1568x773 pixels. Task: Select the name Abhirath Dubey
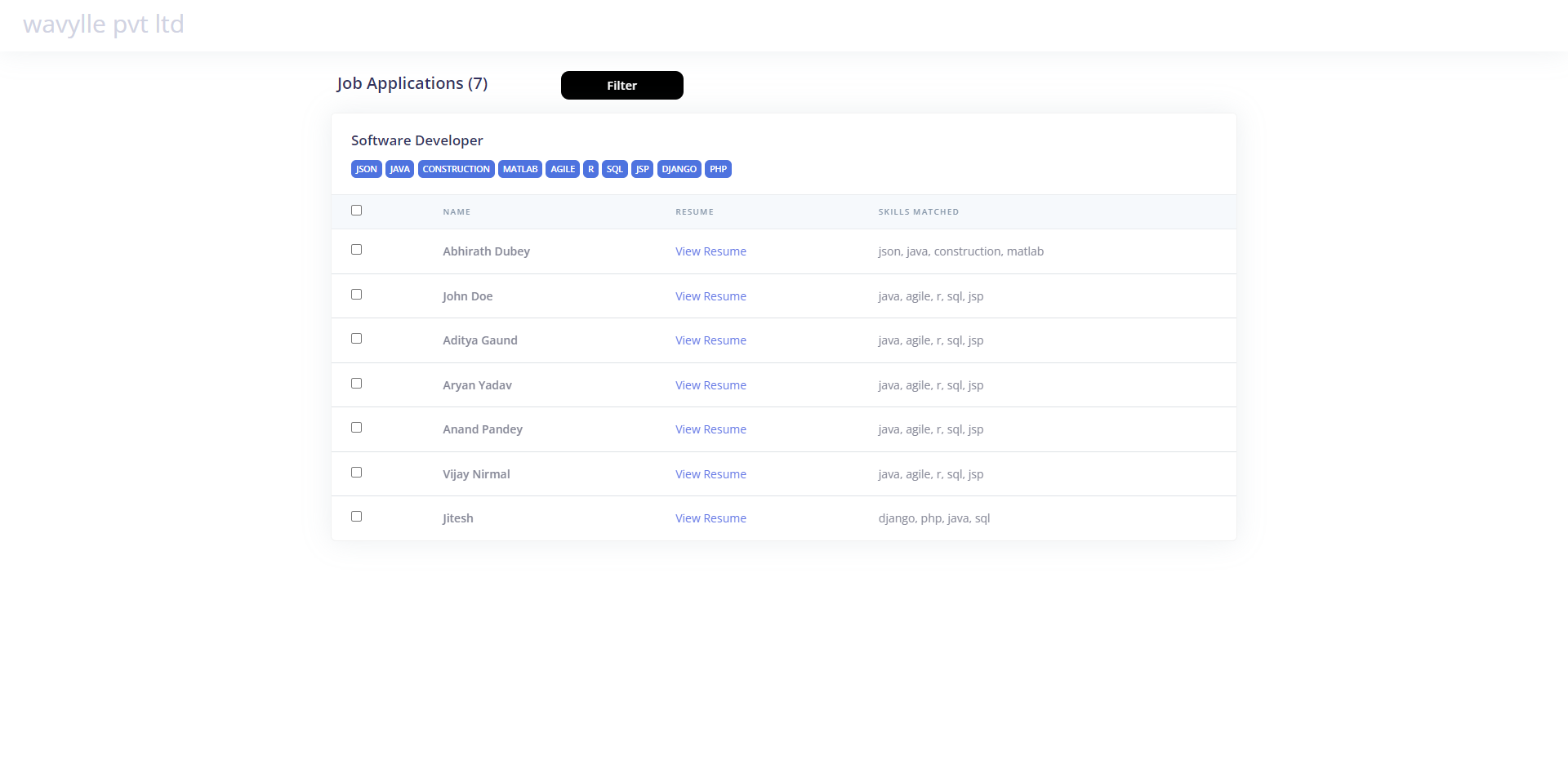coord(486,251)
